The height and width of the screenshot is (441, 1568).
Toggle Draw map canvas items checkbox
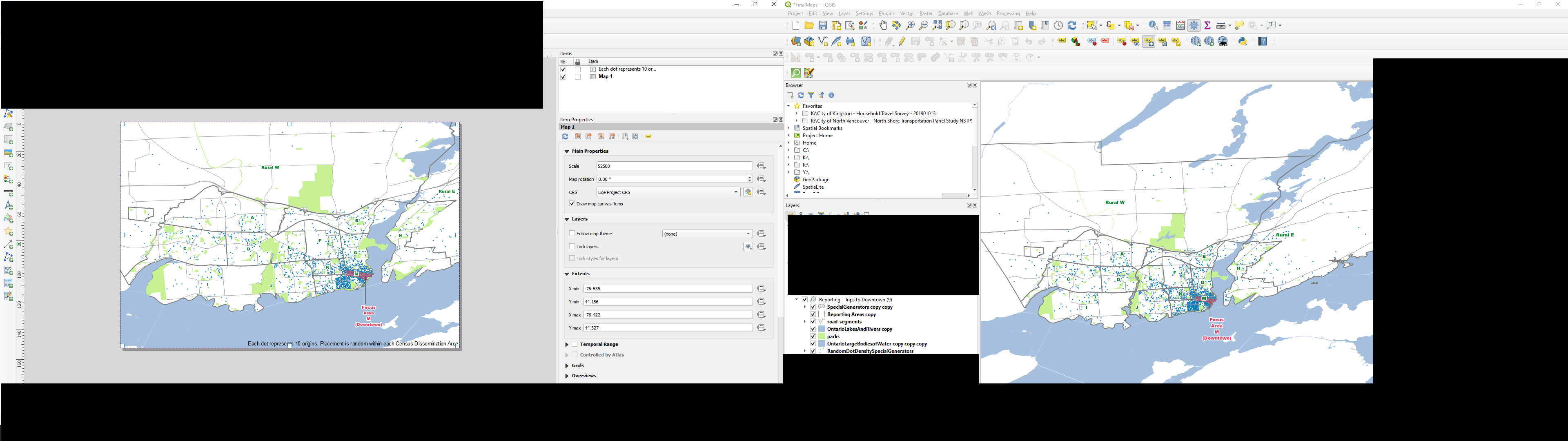(572, 204)
